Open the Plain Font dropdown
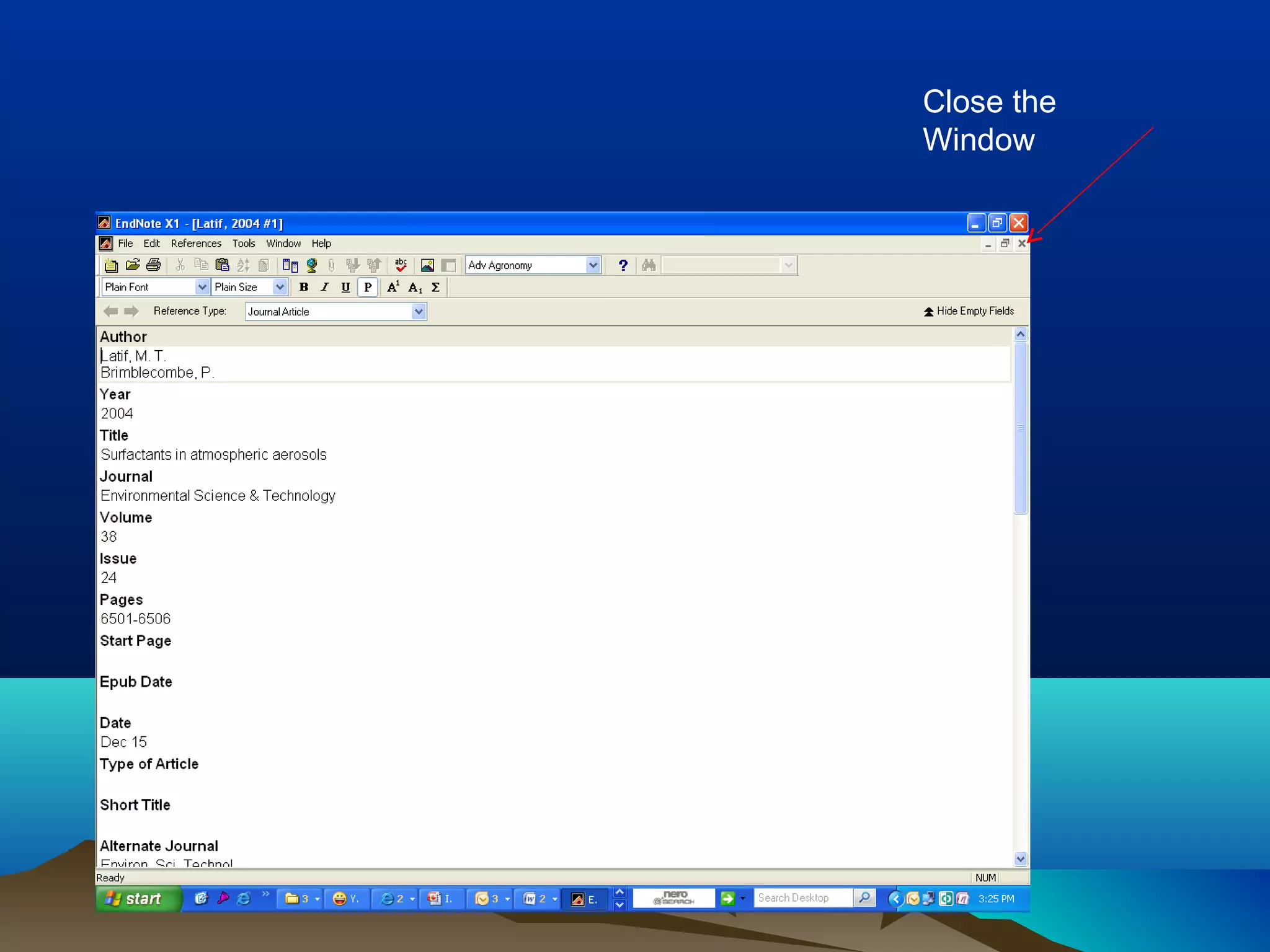This screenshot has height=952, width=1270. 202,287
